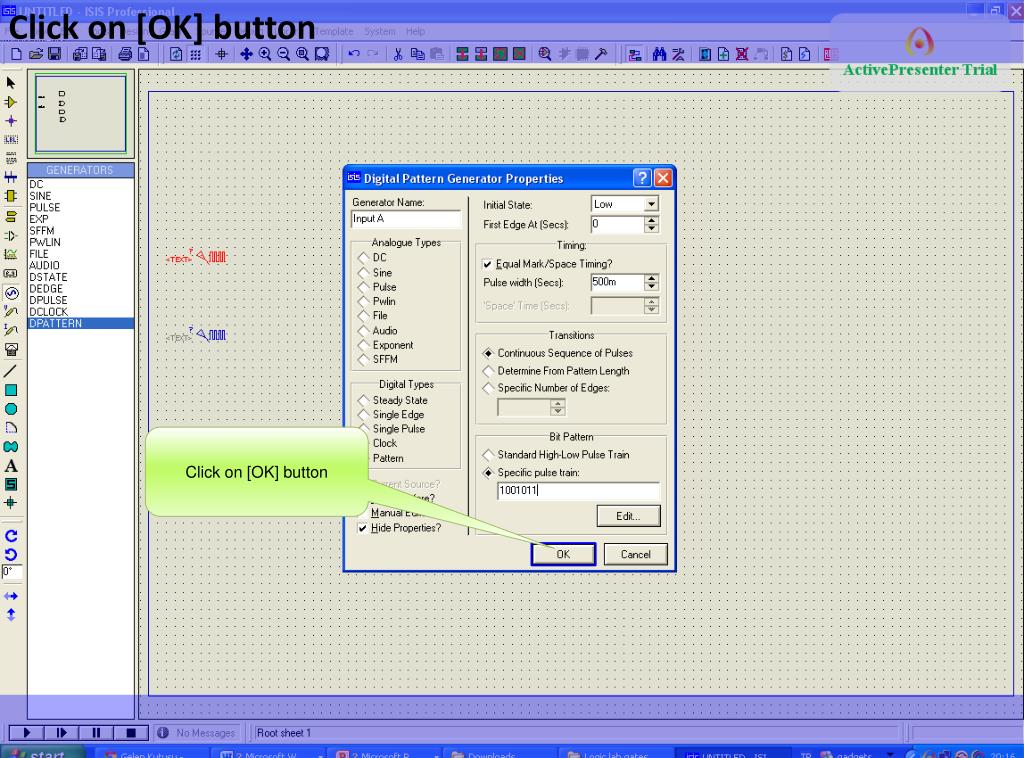Click Zoom Out magnifier icon
The height and width of the screenshot is (758, 1024).
[283, 54]
